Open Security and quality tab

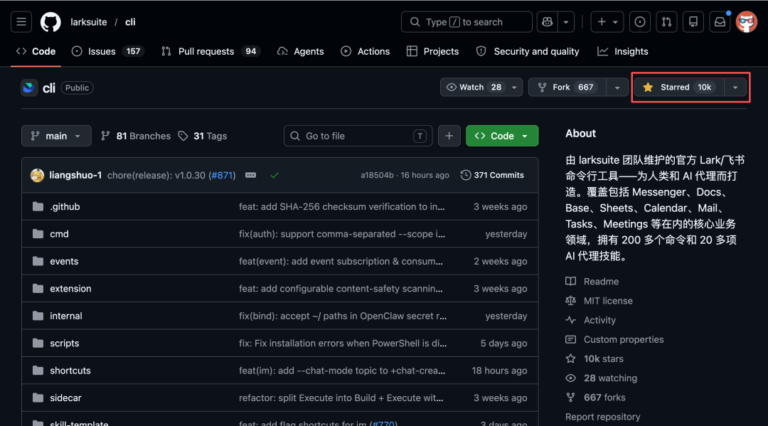coord(528,51)
